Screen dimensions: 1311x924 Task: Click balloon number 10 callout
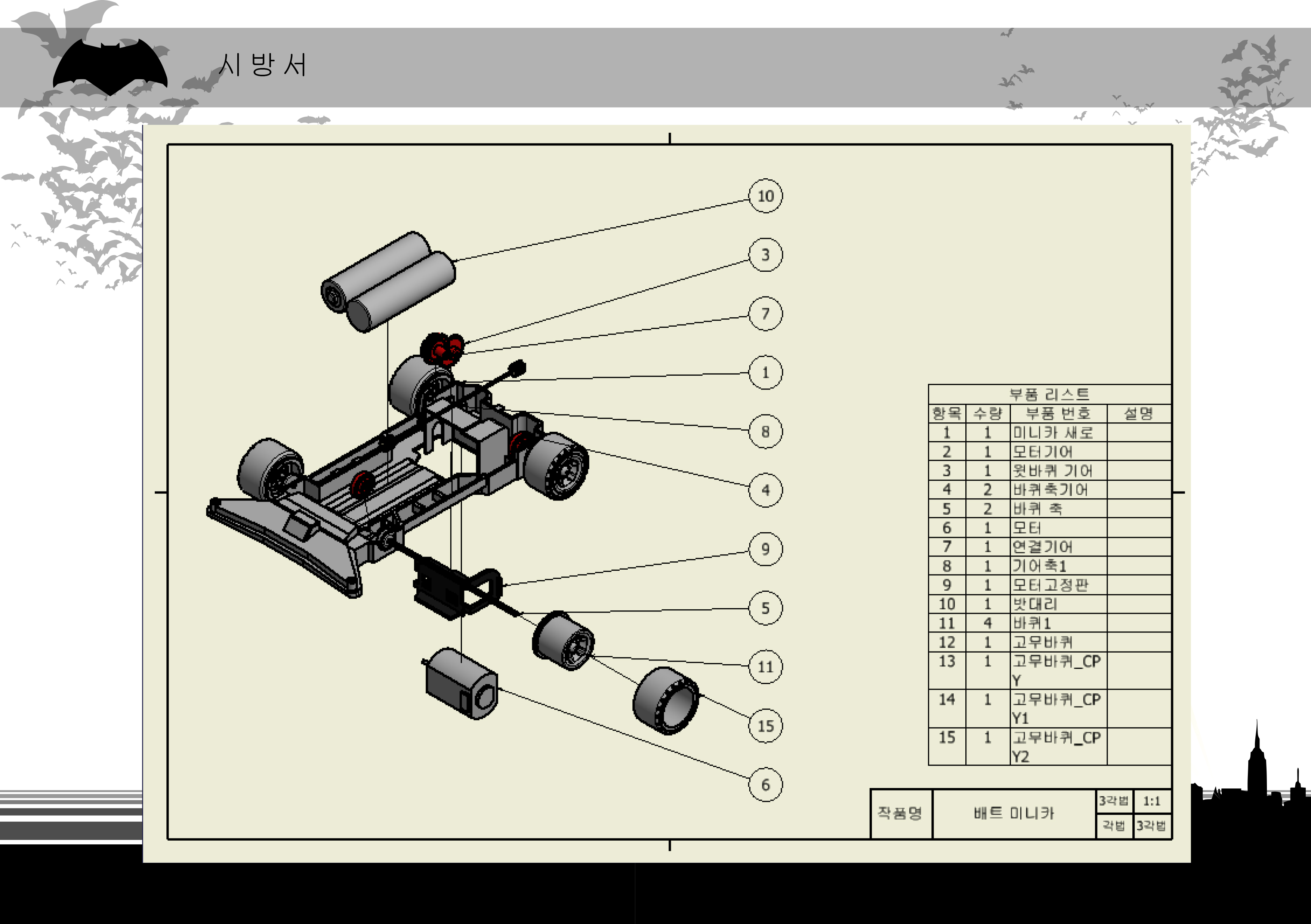coord(765,196)
